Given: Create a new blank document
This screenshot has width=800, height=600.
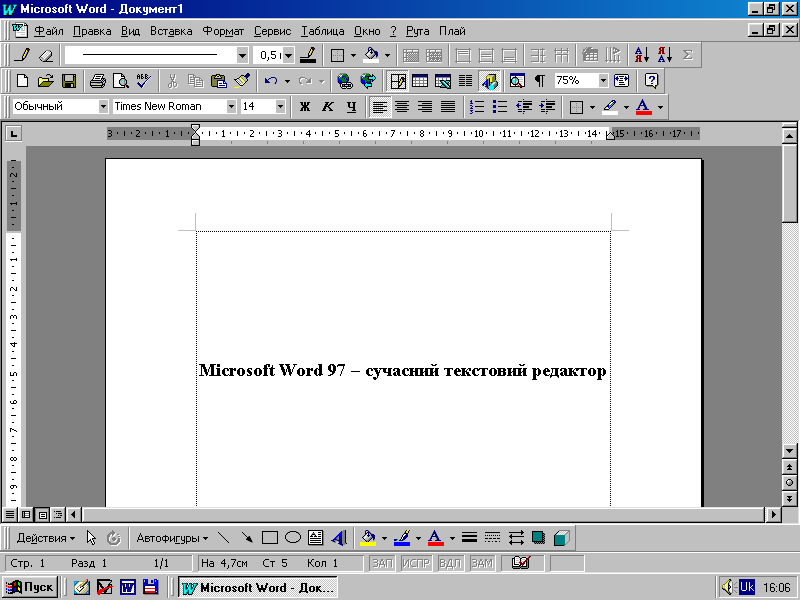Looking at the screenshot, I should click(22, 81).
